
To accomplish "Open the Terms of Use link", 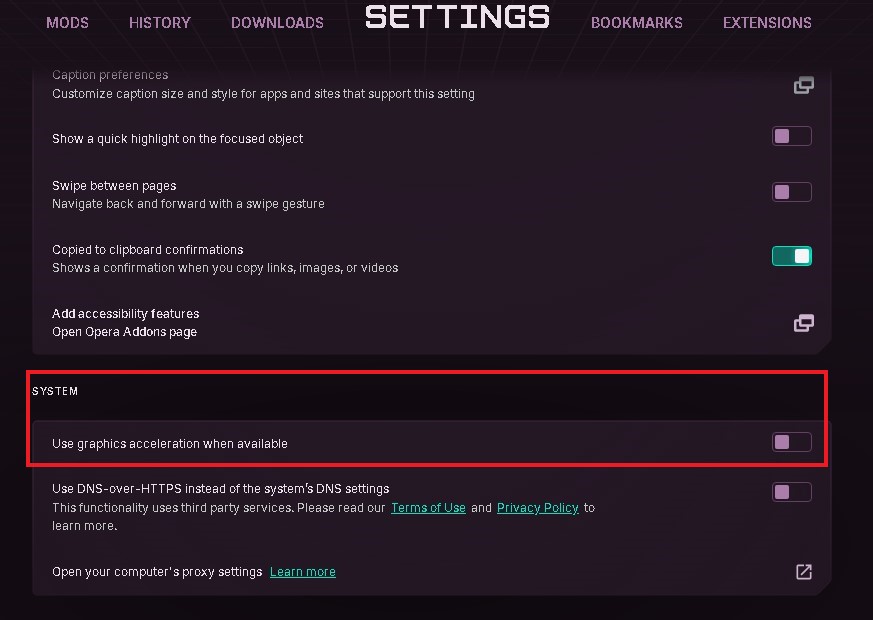I will 428,508.
